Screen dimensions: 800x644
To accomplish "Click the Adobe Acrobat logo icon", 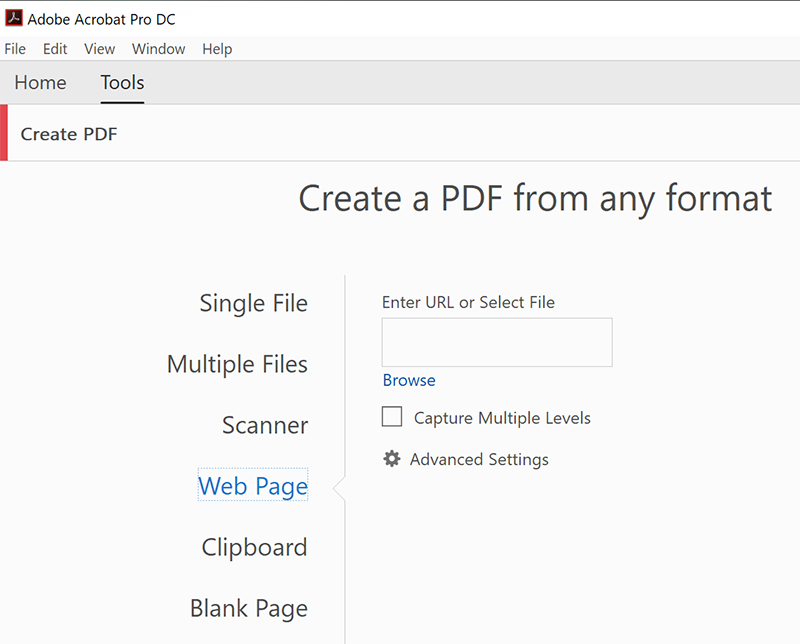I will point(14,18).
